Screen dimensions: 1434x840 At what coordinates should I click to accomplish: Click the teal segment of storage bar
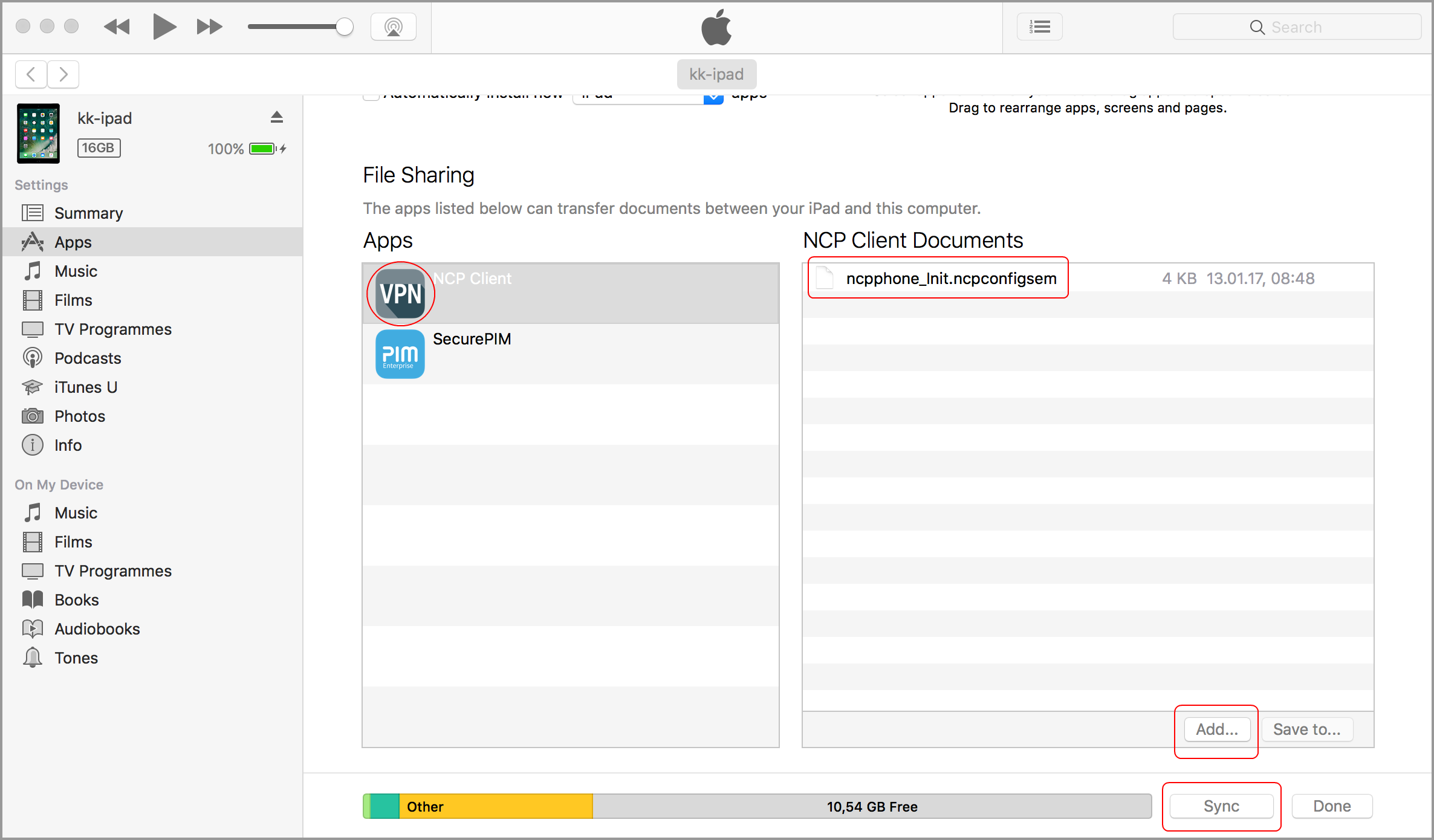pos(384,806)
